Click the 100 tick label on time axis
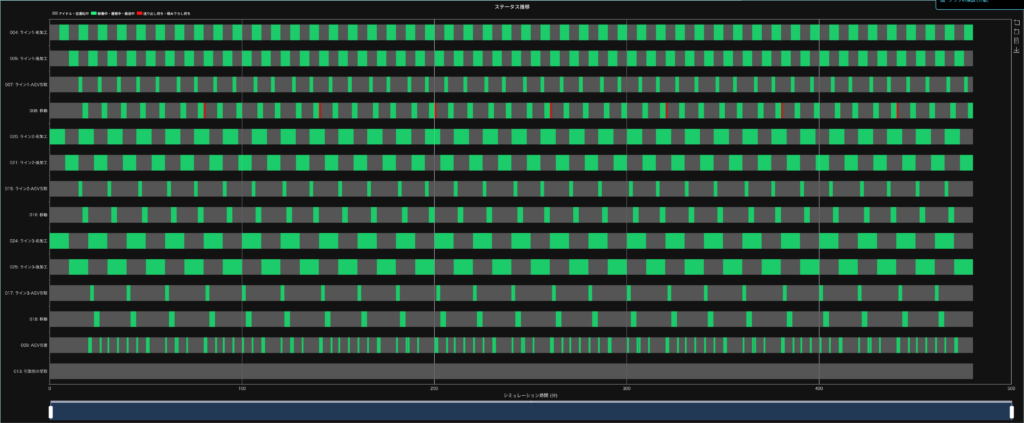Image resolution: width=1024 pixels, height=423 pixels. [242, 388]
